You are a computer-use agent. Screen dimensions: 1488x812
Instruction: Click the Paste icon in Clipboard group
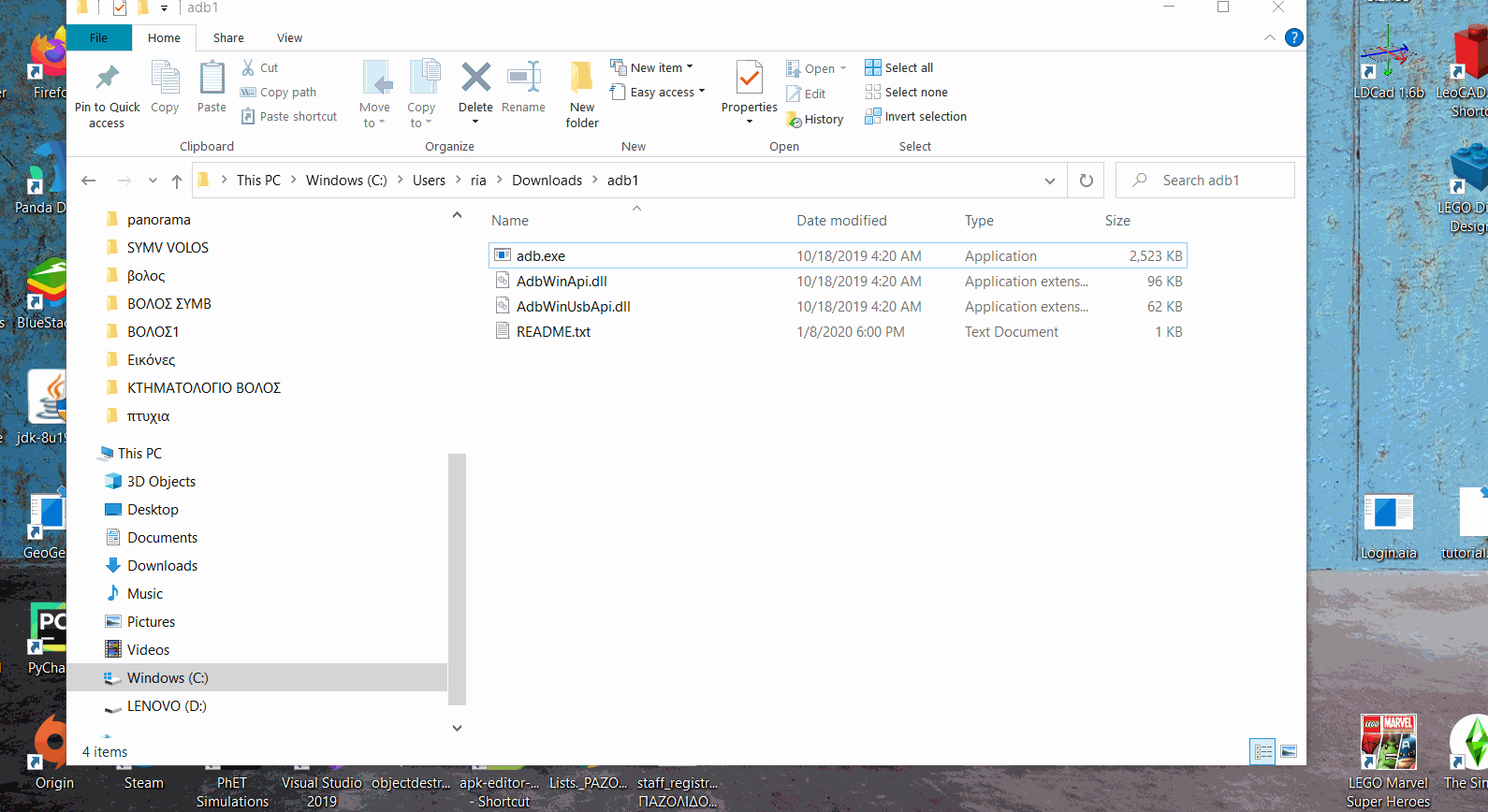coord(212,79)
